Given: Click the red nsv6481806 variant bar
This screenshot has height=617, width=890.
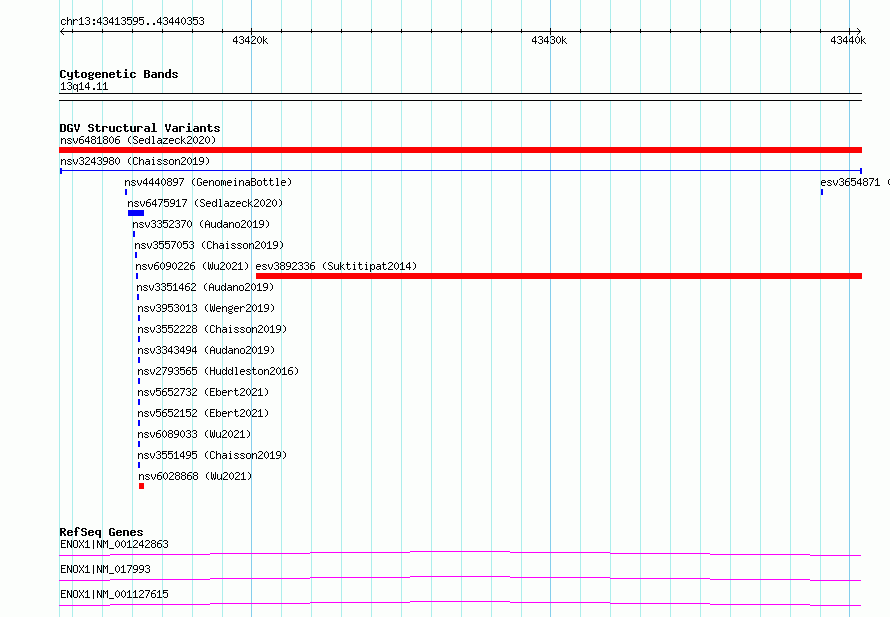Looking at the screenshot, I should pos(460,150).
